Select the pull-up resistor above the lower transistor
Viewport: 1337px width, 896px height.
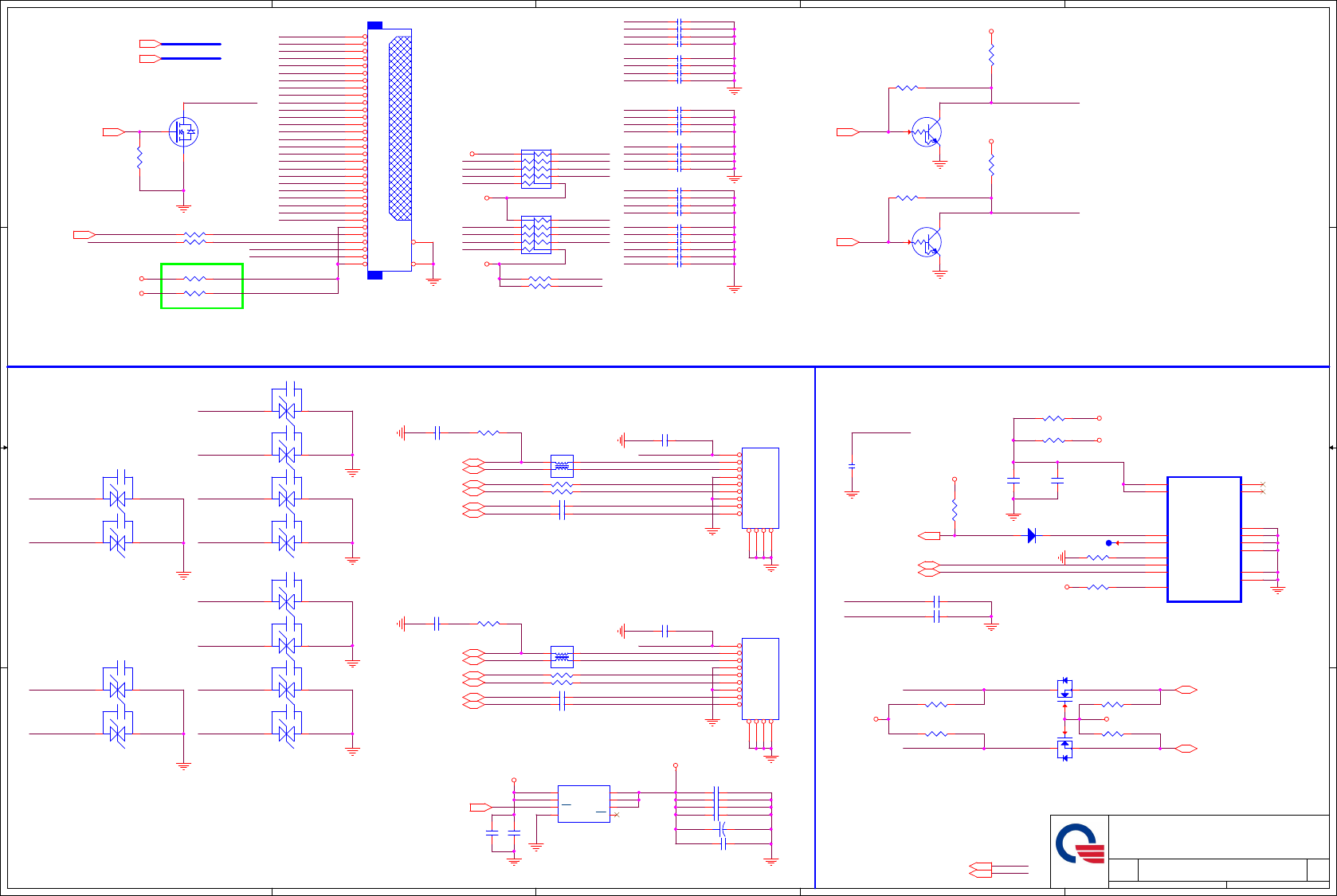(991, 165)
